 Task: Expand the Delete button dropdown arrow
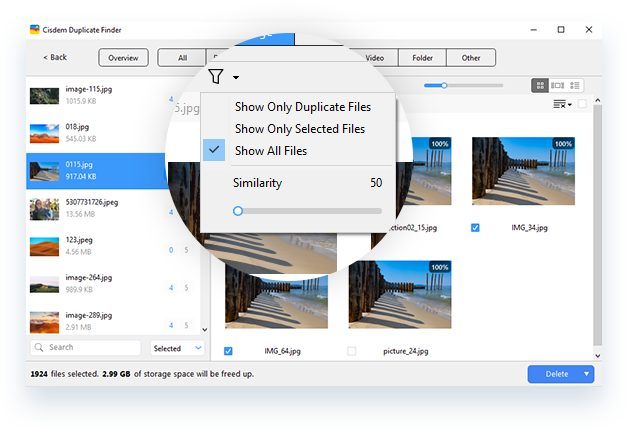tap(587, 374)
